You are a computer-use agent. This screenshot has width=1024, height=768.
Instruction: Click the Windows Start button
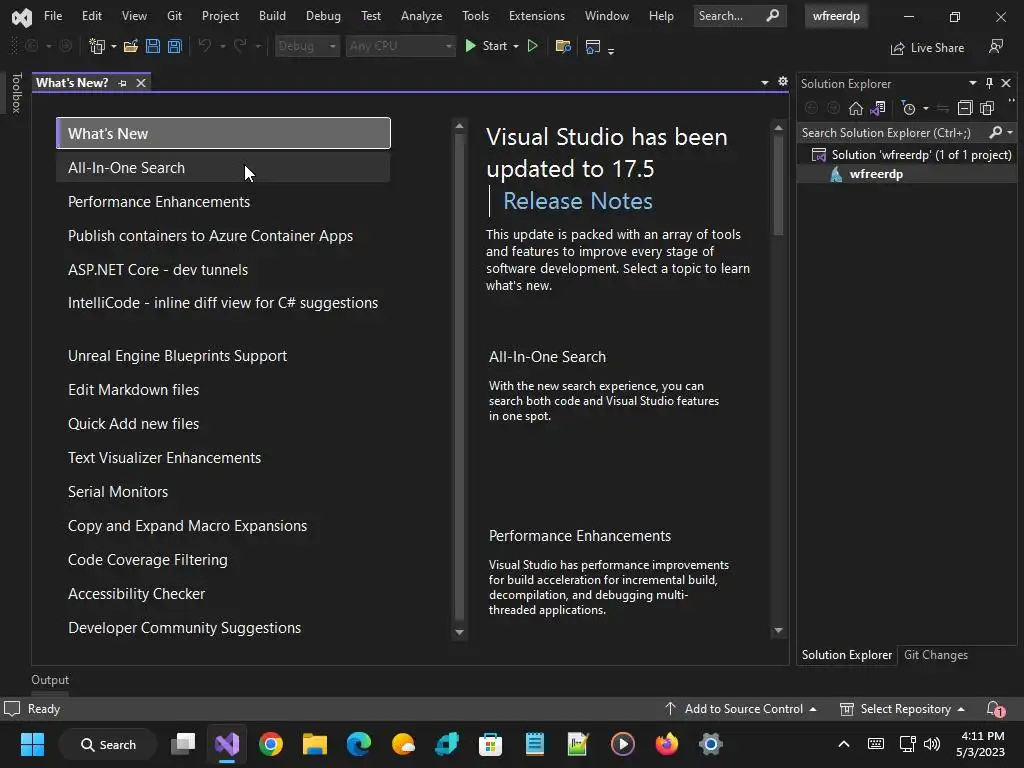click(32, 744)
